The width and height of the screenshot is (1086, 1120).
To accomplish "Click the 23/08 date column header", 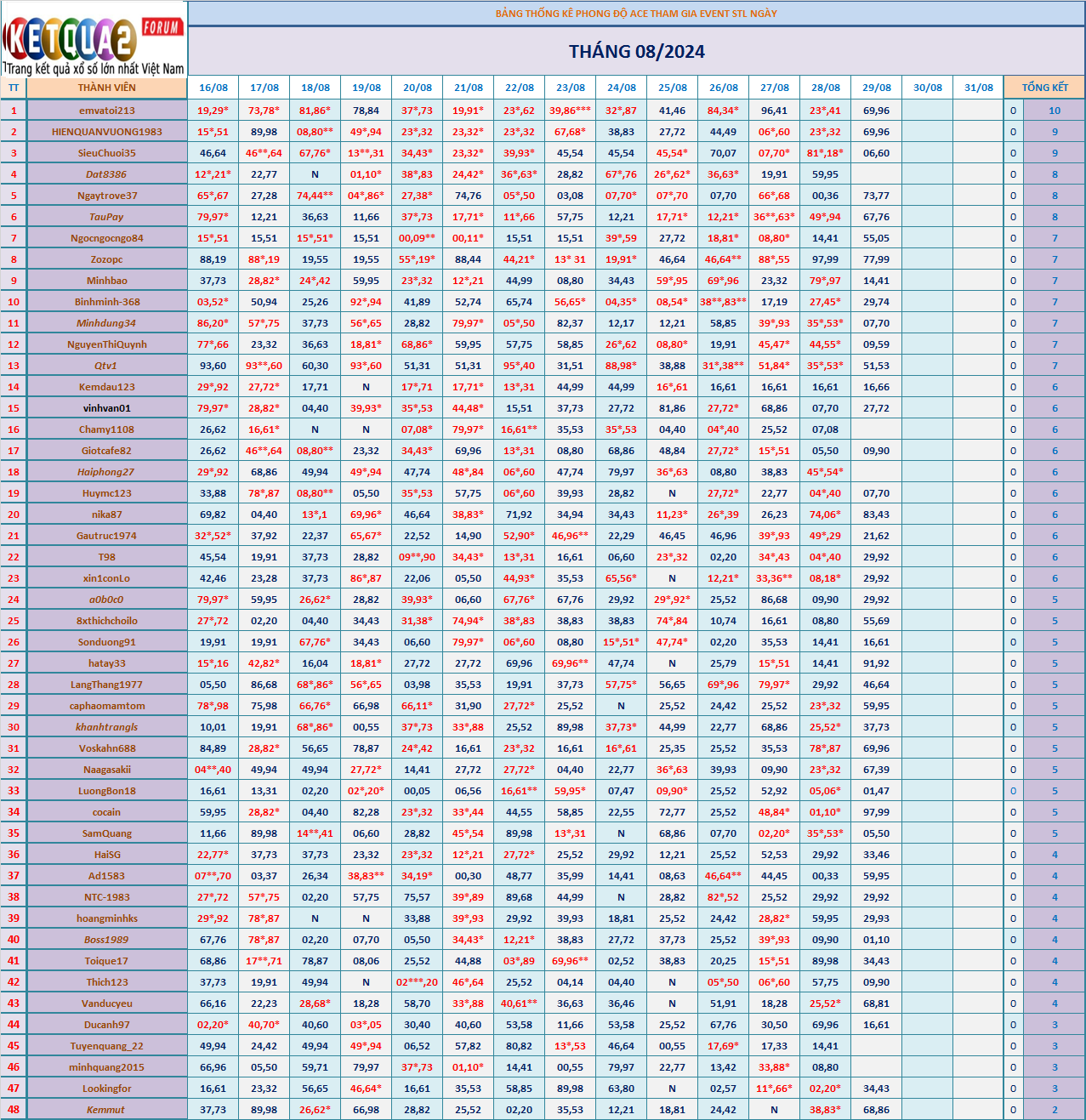I will click(x=571, y=88).
